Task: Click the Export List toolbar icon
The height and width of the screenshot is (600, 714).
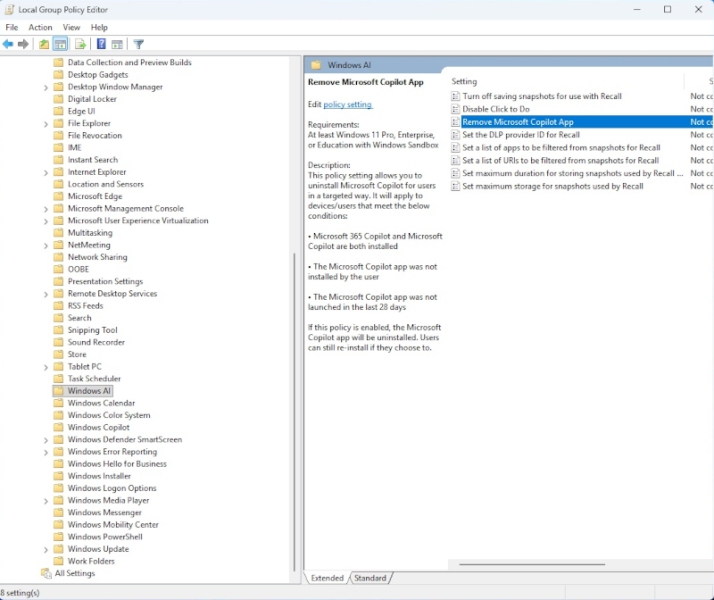Action: [81, 44]
